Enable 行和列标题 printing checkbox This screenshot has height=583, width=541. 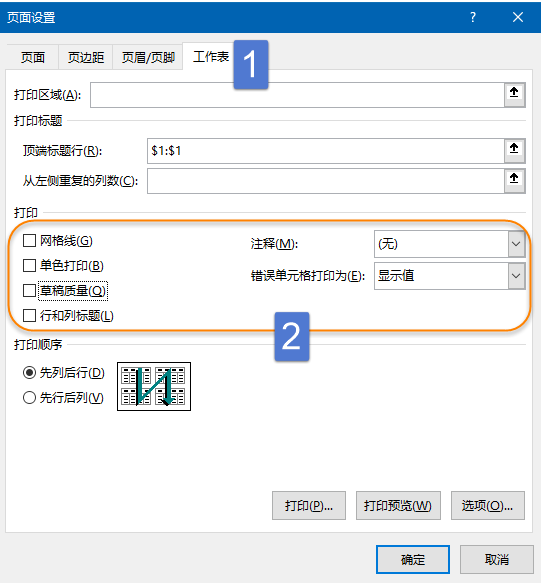(29, 316)
